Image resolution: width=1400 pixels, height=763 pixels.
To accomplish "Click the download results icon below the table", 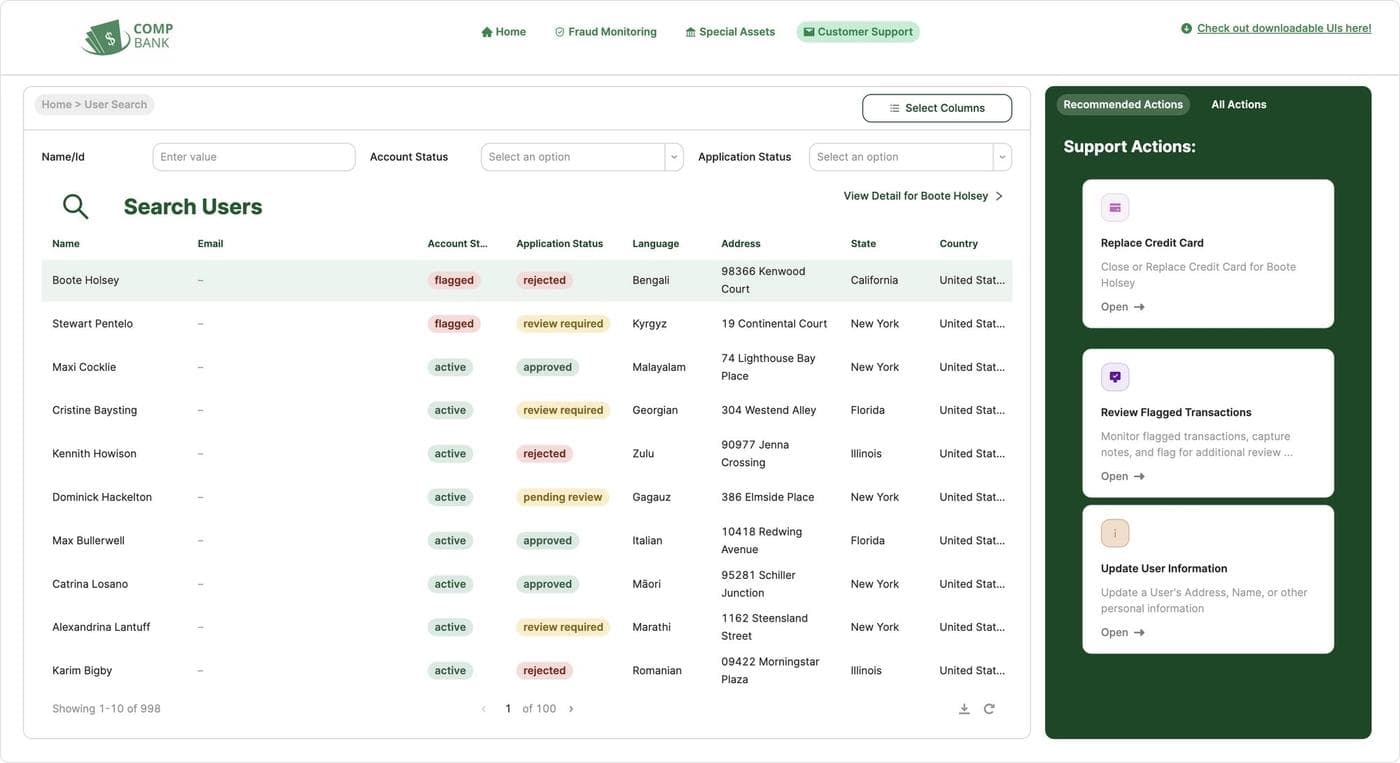I will (961, 707).
